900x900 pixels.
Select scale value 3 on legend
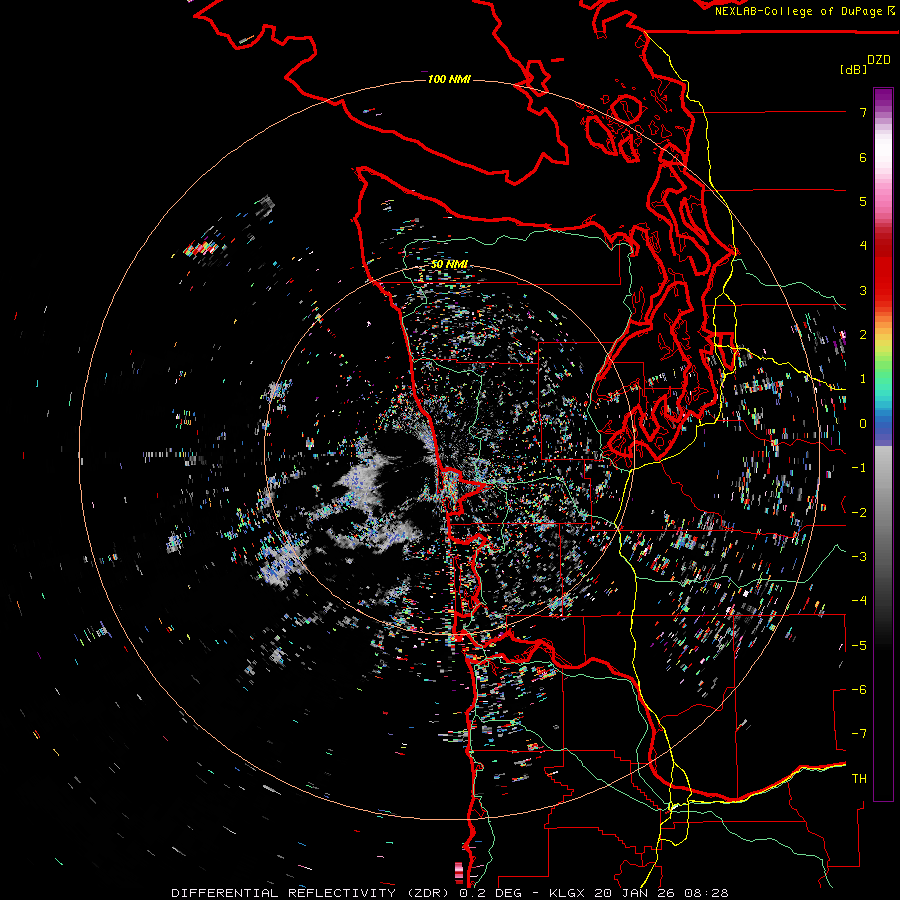click(863, 290)
